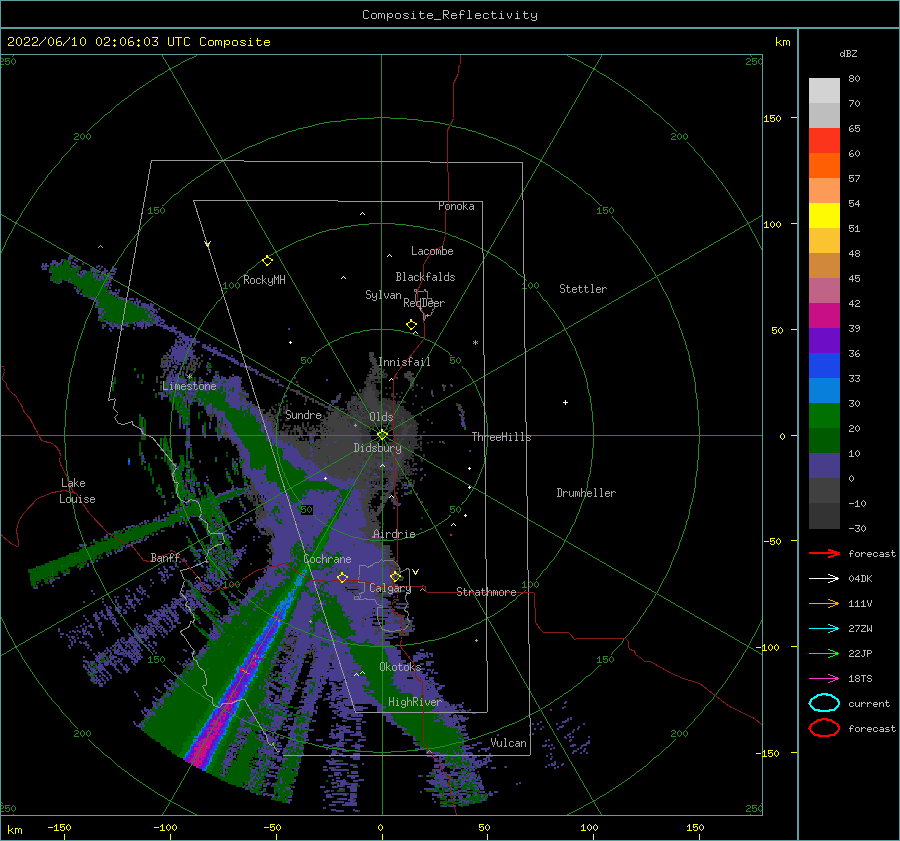Image resolution: width=900 pixels, height=841 pixels.
Task: Click the 'Ponoka' city label
Action: [x=456, y=206]
